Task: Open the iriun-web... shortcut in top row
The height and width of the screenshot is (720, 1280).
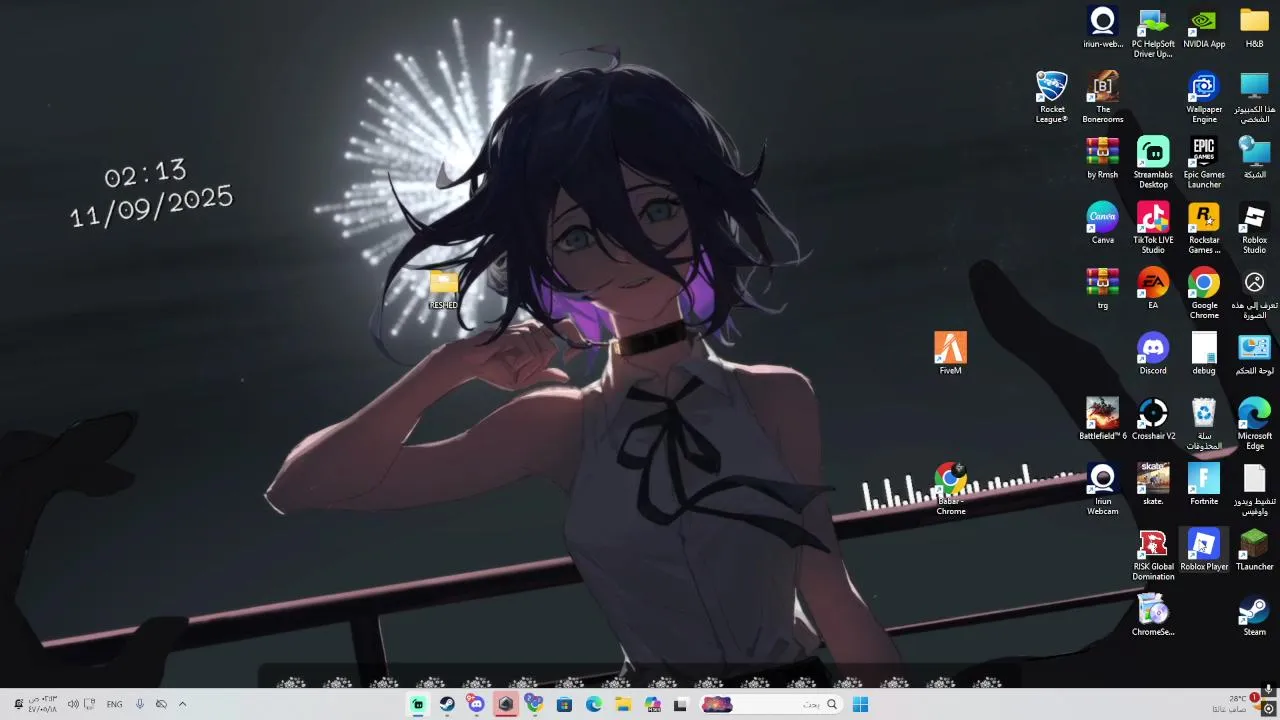Action: [x=1103, y=28]
